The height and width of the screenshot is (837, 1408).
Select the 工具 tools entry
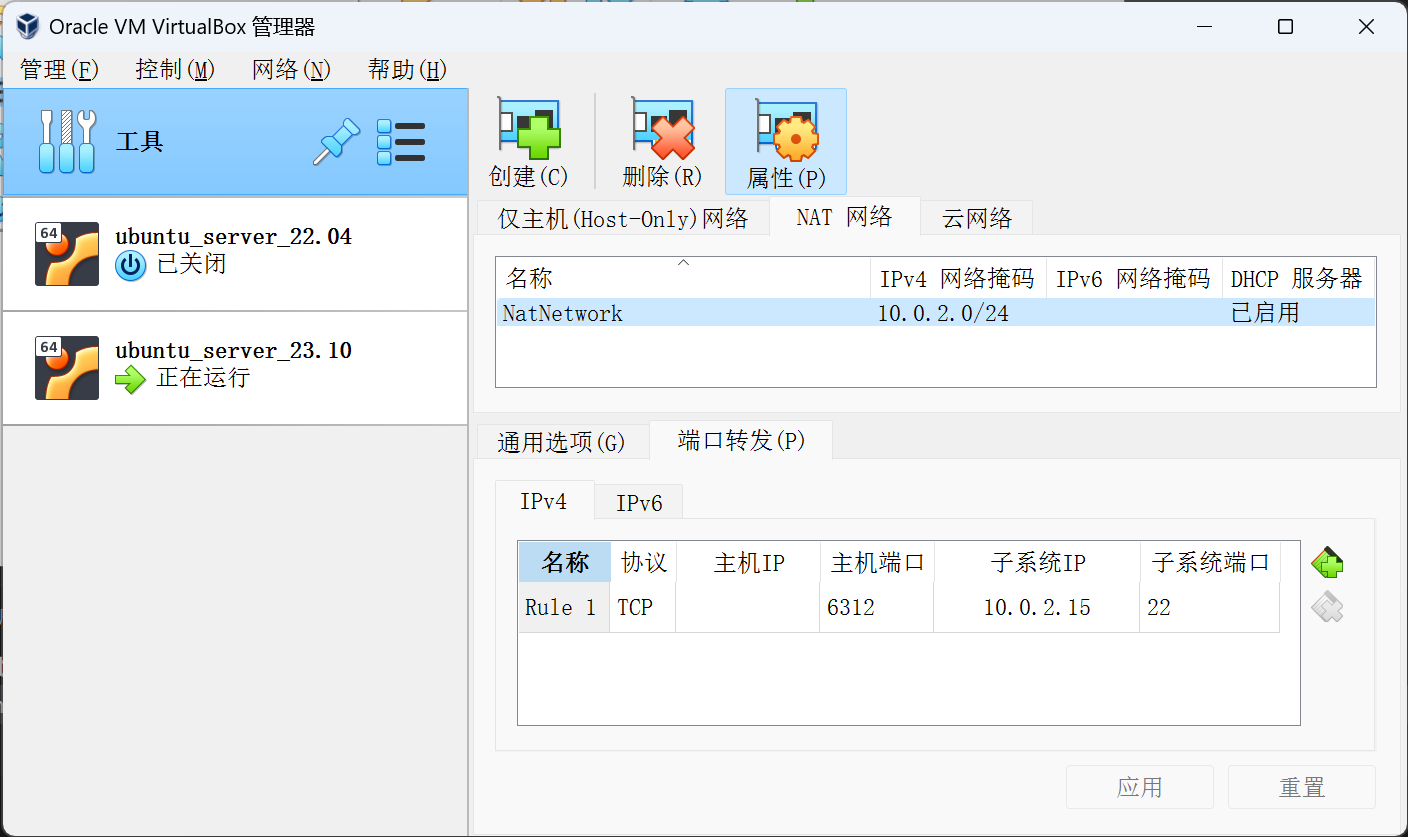point(235,142)
